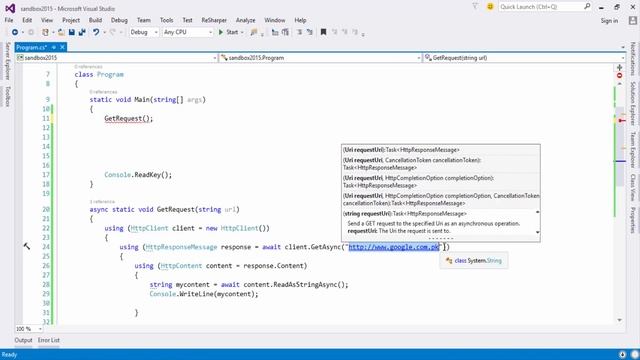Open the Analyze menu
The width and height of the screenshot is (640, 360).
(245, 20)
